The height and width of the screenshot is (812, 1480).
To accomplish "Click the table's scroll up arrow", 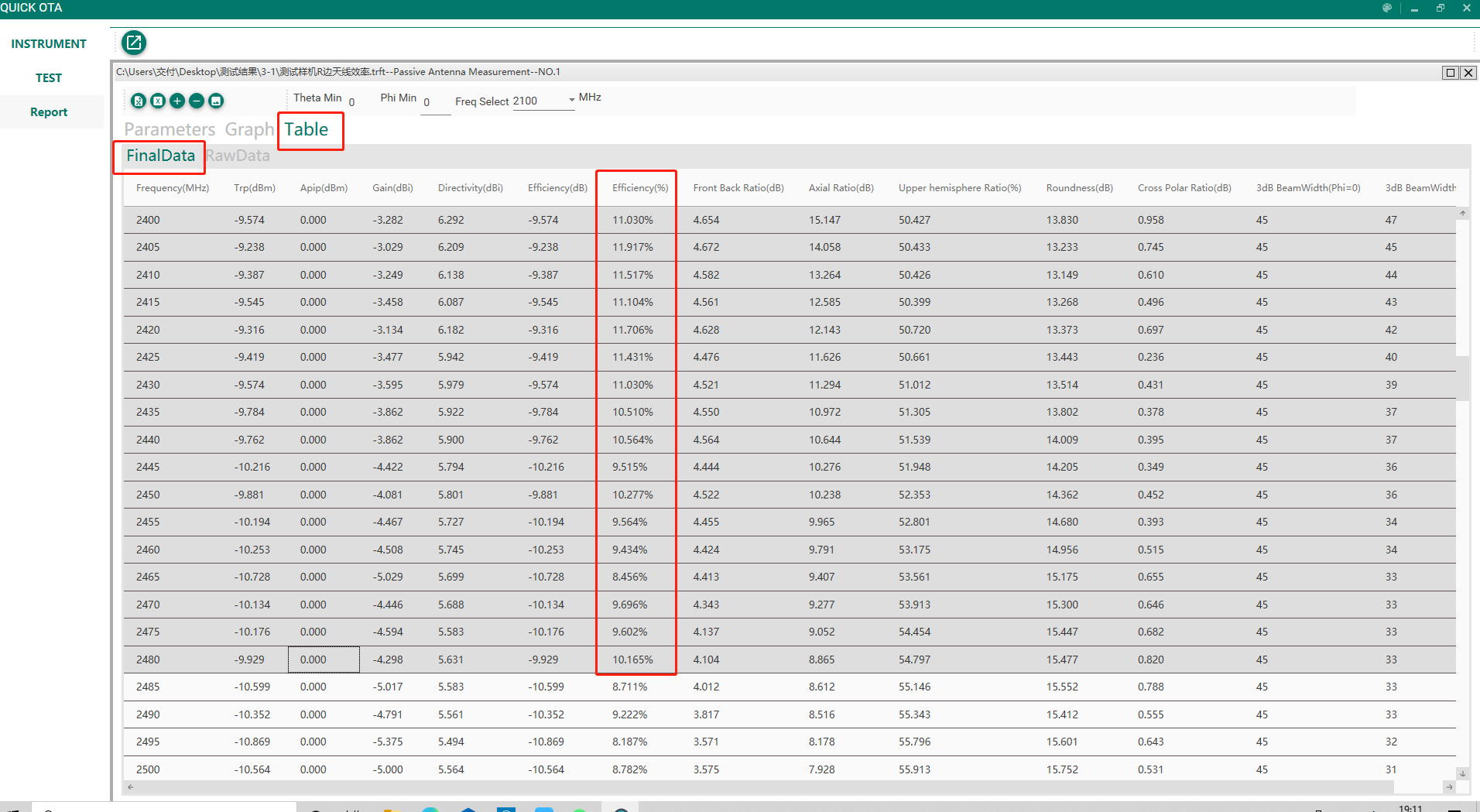I will (x=1462, y=213).
